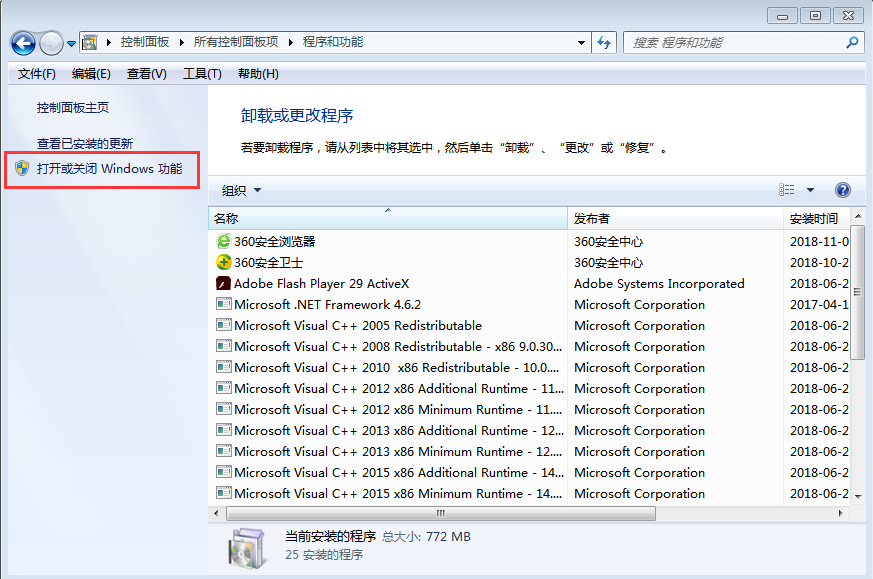
Task: Select the 360安全卫士 icon
Action: coord(223,262)
